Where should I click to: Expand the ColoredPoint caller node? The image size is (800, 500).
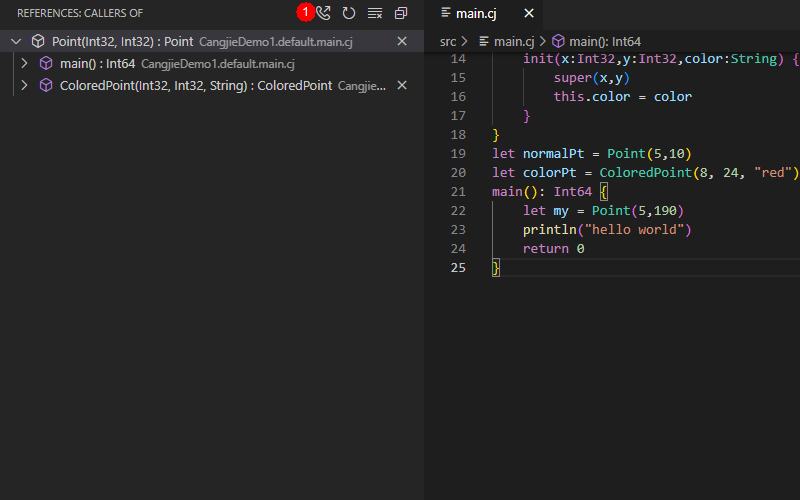[24, 86]
